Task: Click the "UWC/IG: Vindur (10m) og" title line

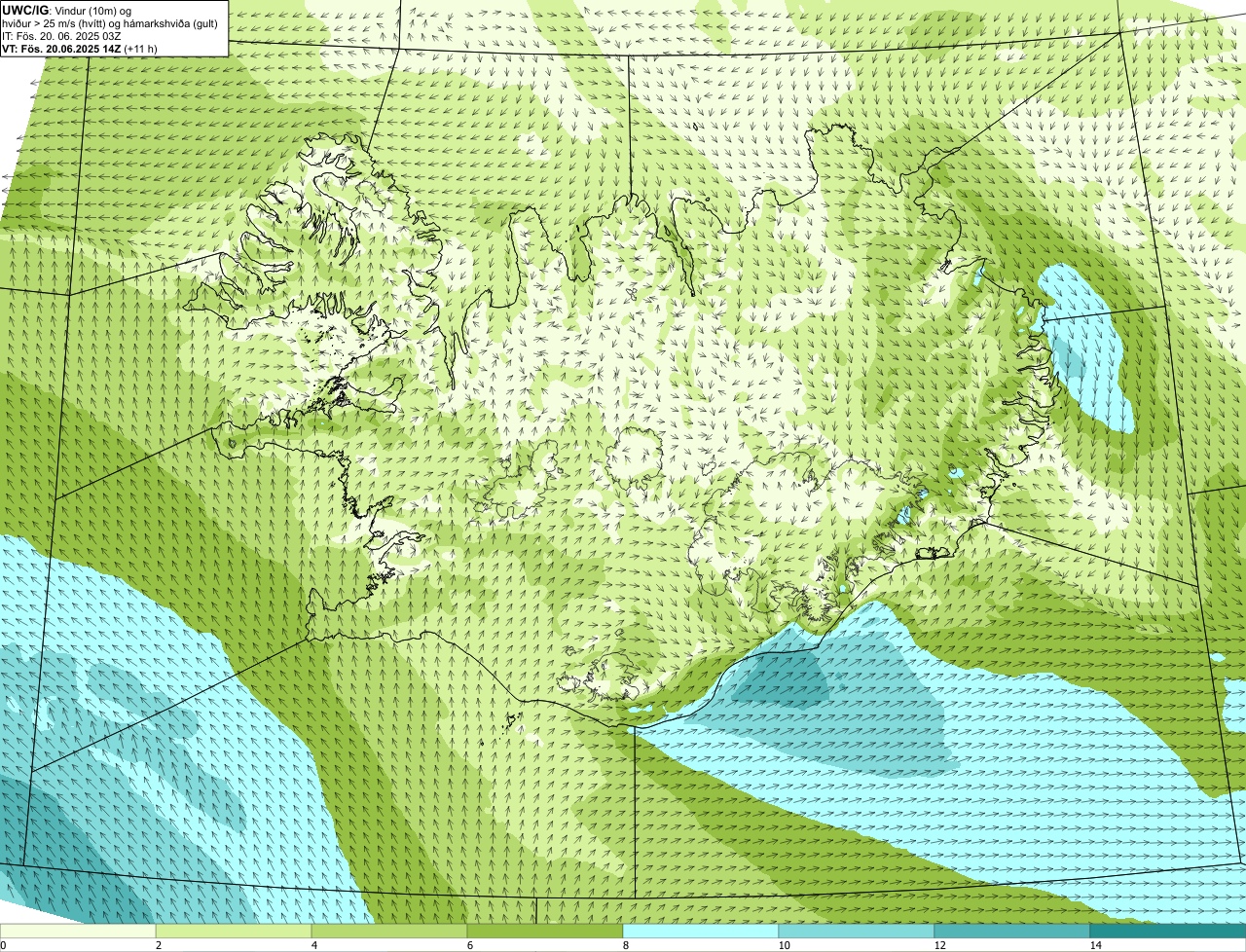Action: (66, 11)
